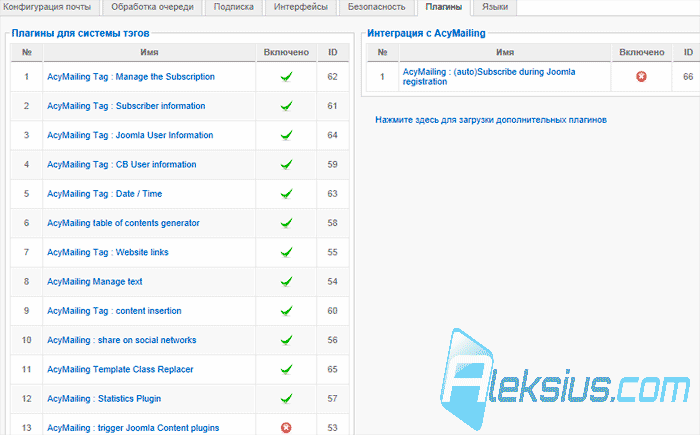Switch to the Подписка tab

pos(233,7)
